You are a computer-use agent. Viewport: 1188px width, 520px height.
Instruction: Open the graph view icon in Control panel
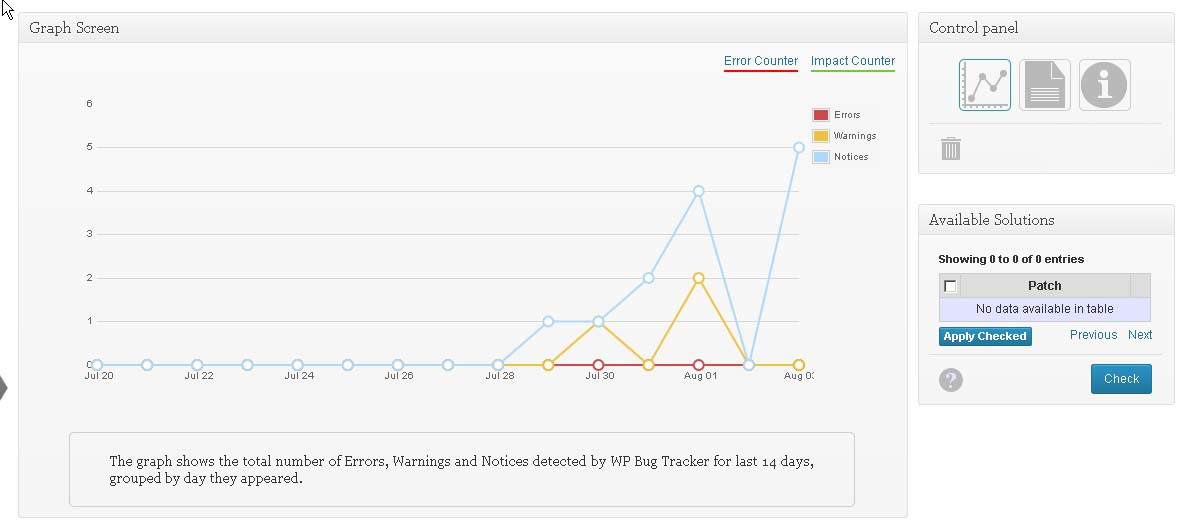click(984, 85)
